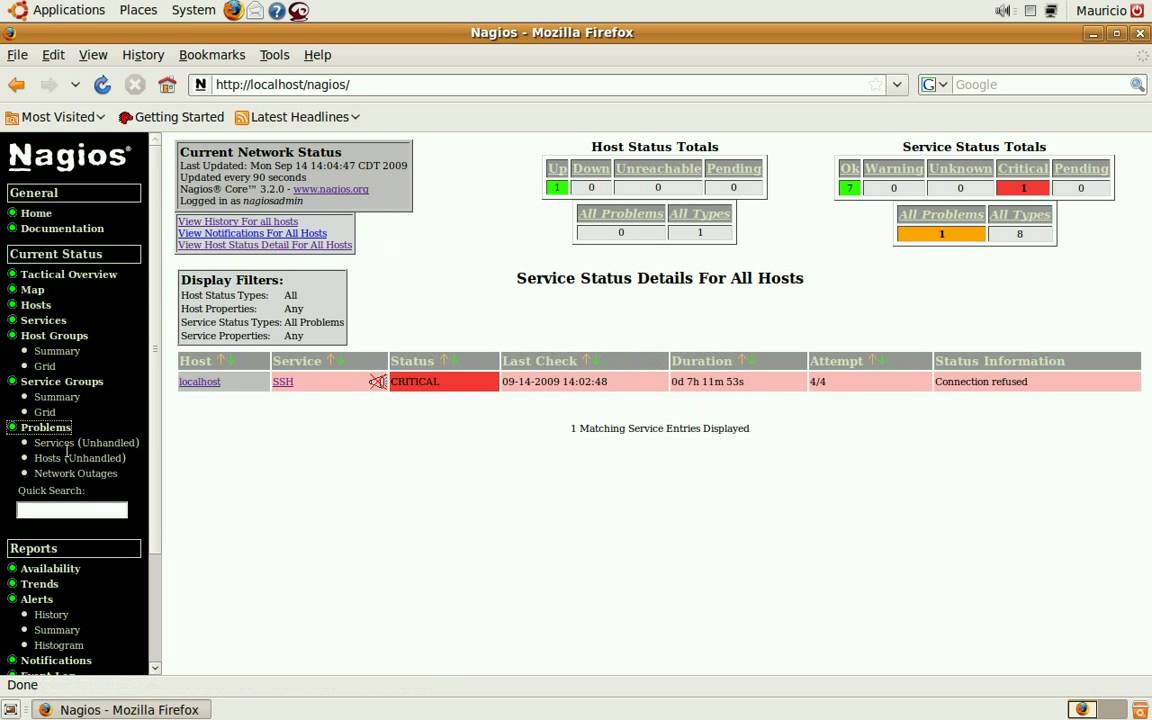Open the File menu
The height and width of the screenshot is (720, 1152).
17,55
